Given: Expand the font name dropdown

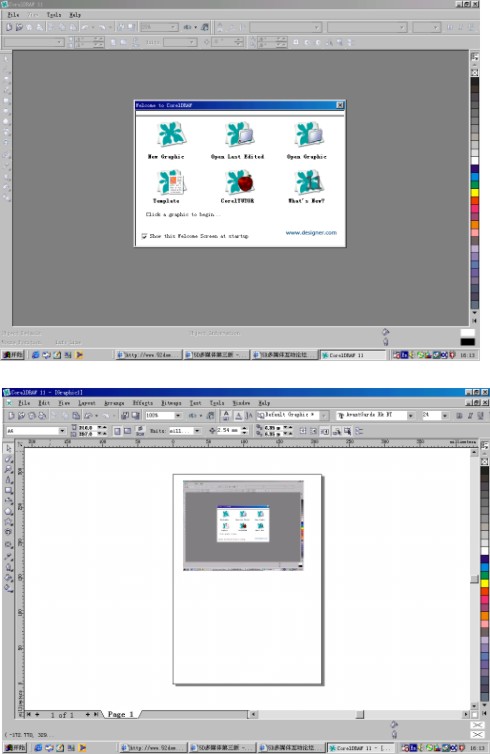Looking at the screenshot, I should (410, 415).
